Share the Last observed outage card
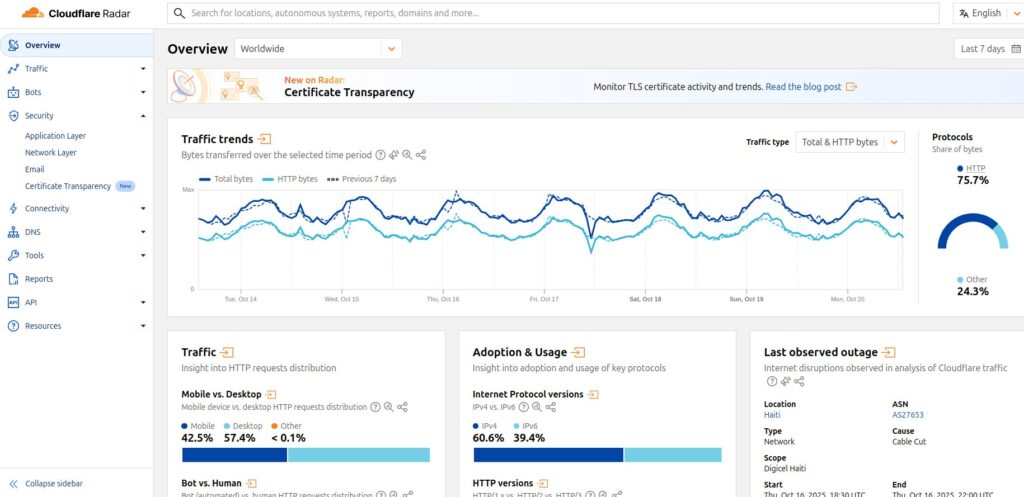 pos(799,381)
